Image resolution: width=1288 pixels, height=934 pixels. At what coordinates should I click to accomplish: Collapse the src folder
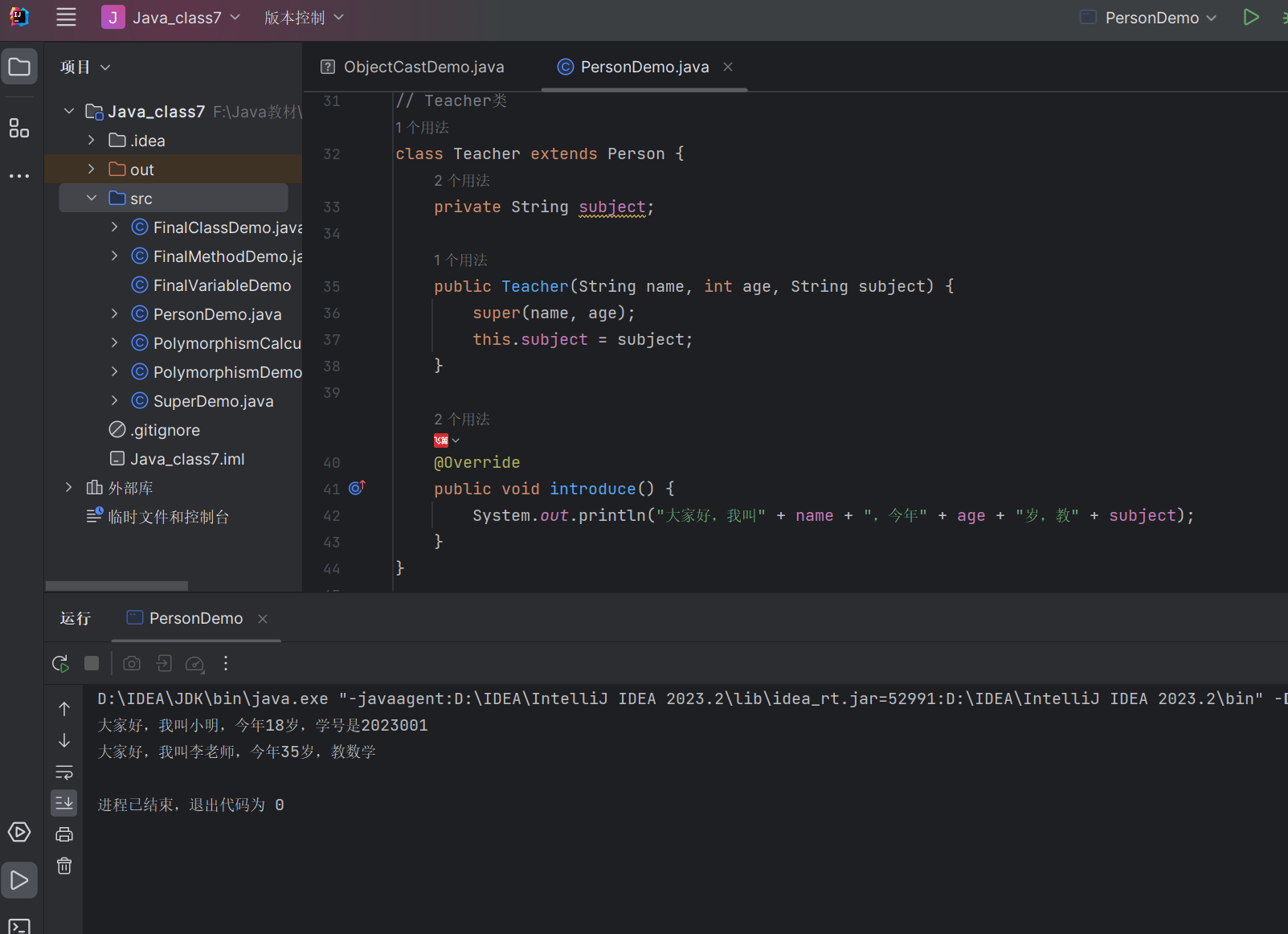pyautogui.click(x=92, y=199)
